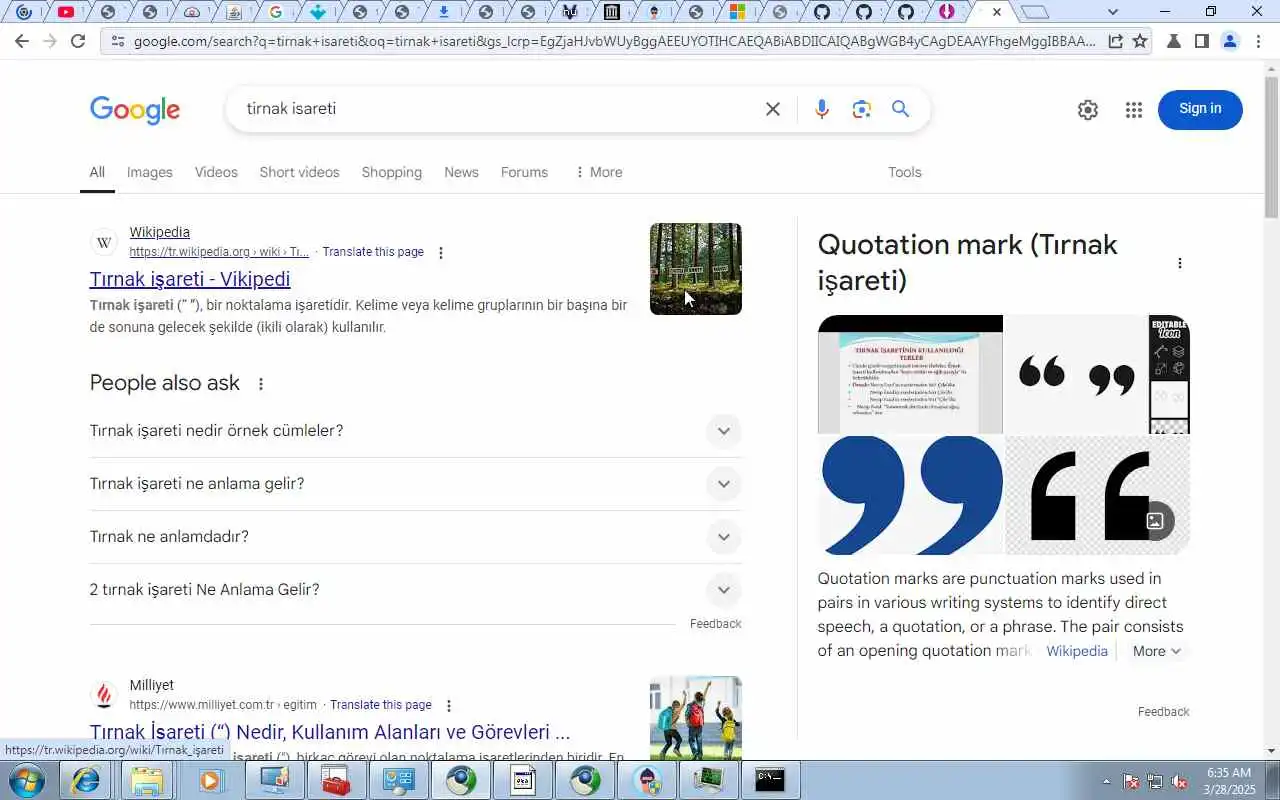Expand More in knowledge panel description
Image resolution: width=1280 pixels, height=800 pixels.
pos(1157,651)
